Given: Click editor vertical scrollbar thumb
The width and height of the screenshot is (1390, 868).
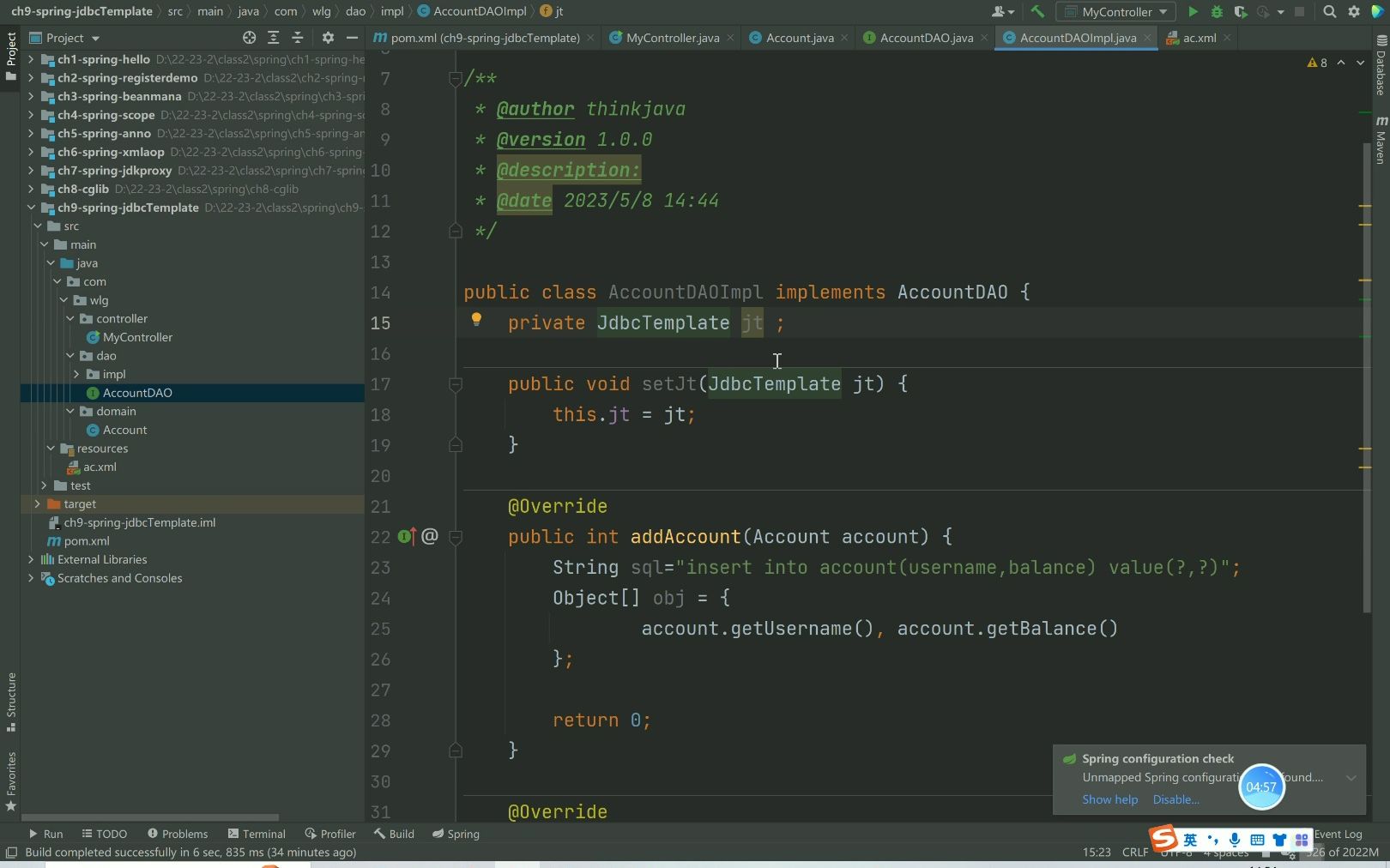Looking at the screenshot, I should (x=1366, y=377).
